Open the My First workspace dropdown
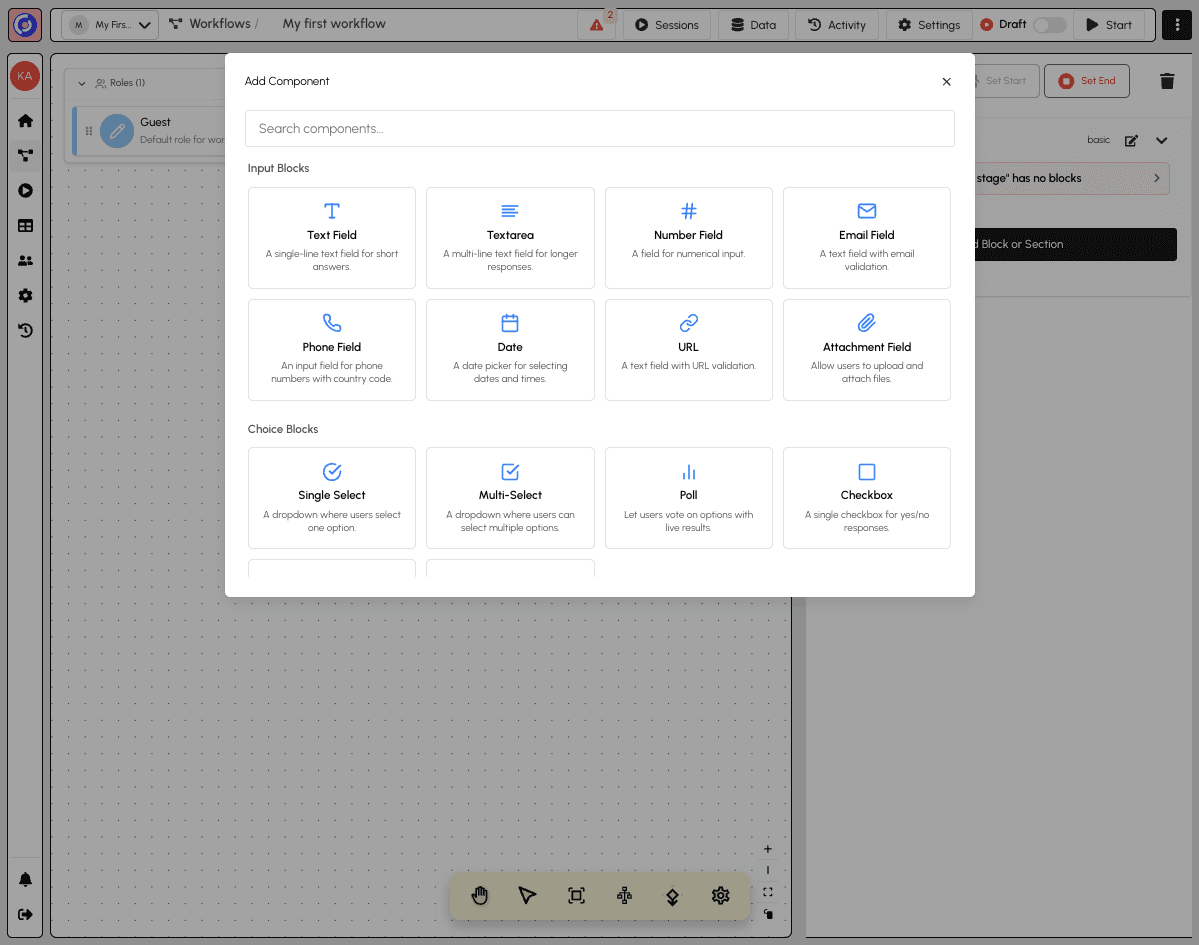The width and height of the screenshot is (1199, 945). (x=110, y=24)
